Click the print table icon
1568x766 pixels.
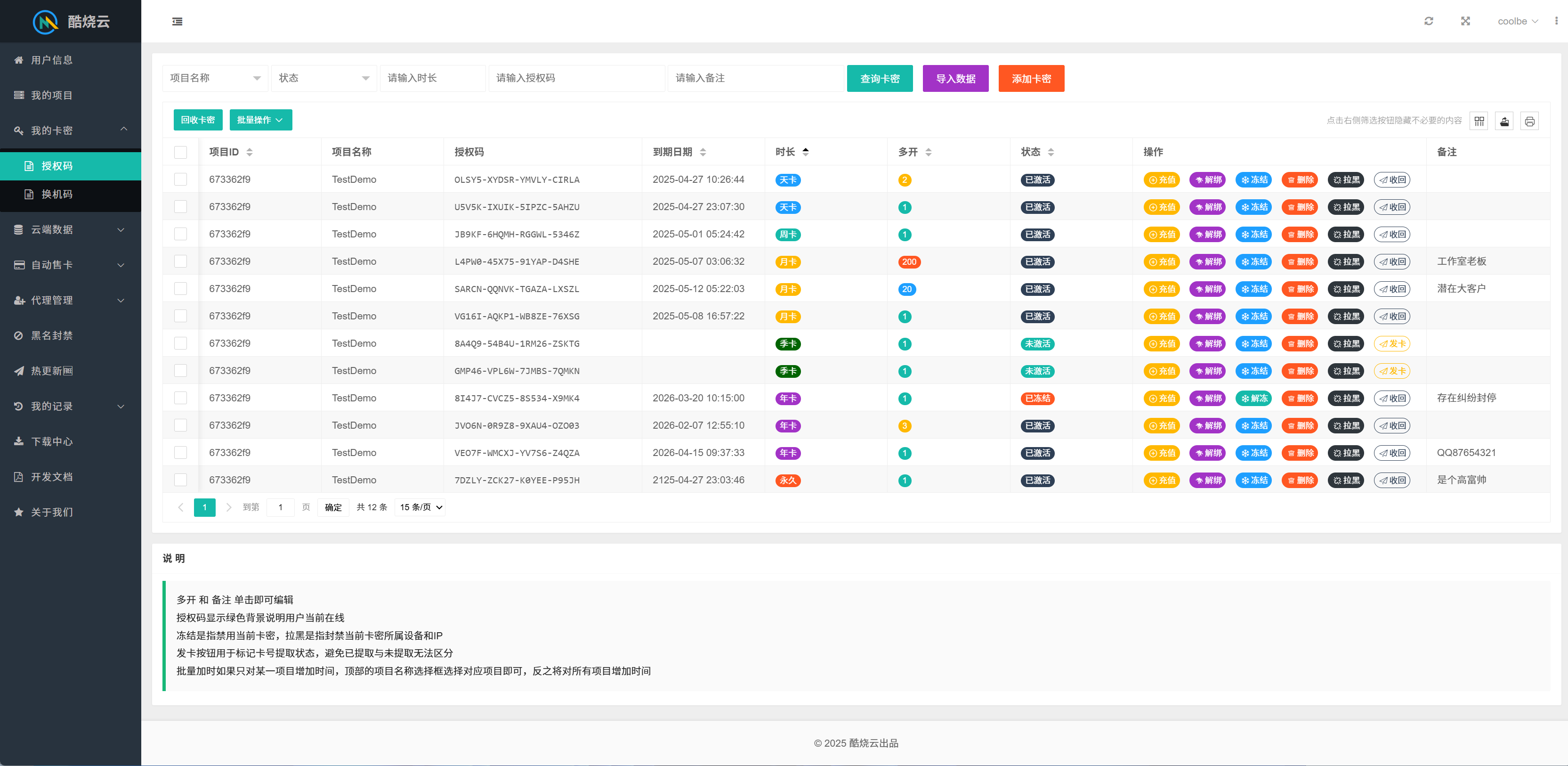tap(1529, 121)
